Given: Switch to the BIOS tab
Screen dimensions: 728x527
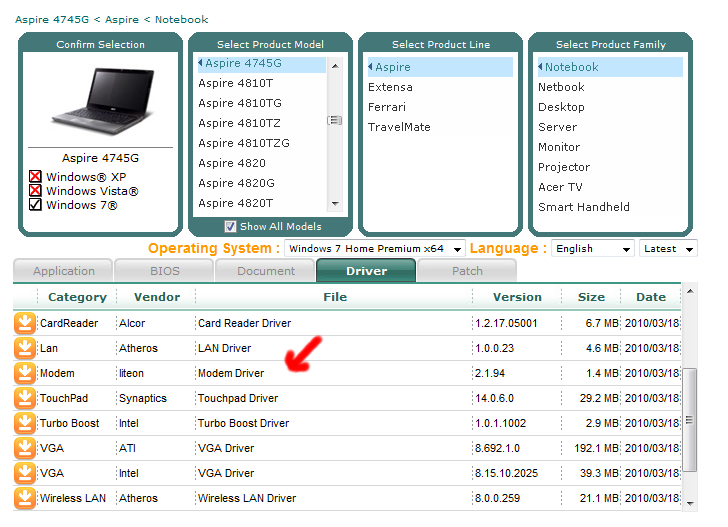Looking at the screenshot, I should point(164,271).
